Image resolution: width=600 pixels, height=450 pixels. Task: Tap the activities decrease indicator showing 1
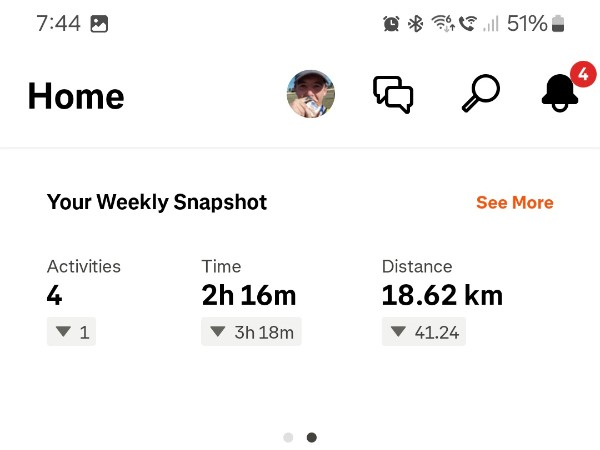click(71, 332)
